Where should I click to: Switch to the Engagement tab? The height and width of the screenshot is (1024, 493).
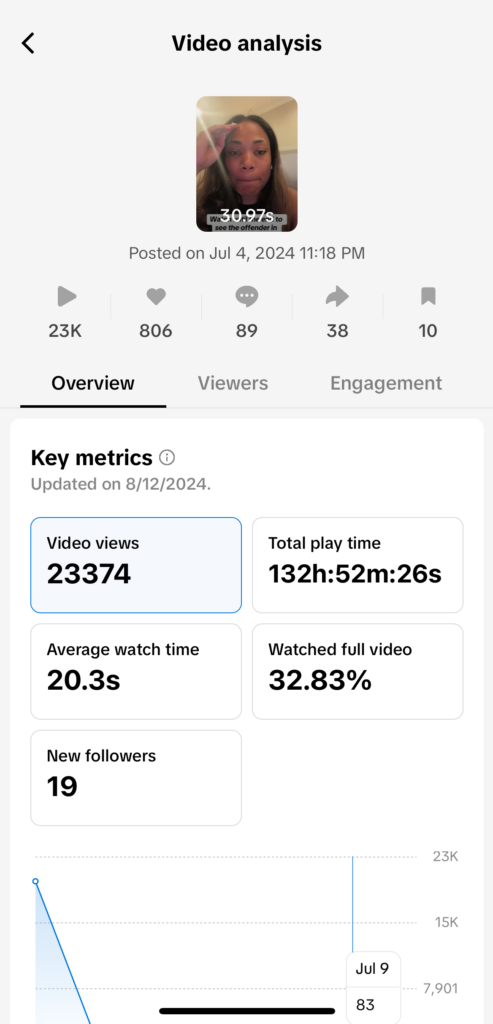click(386, 383)
